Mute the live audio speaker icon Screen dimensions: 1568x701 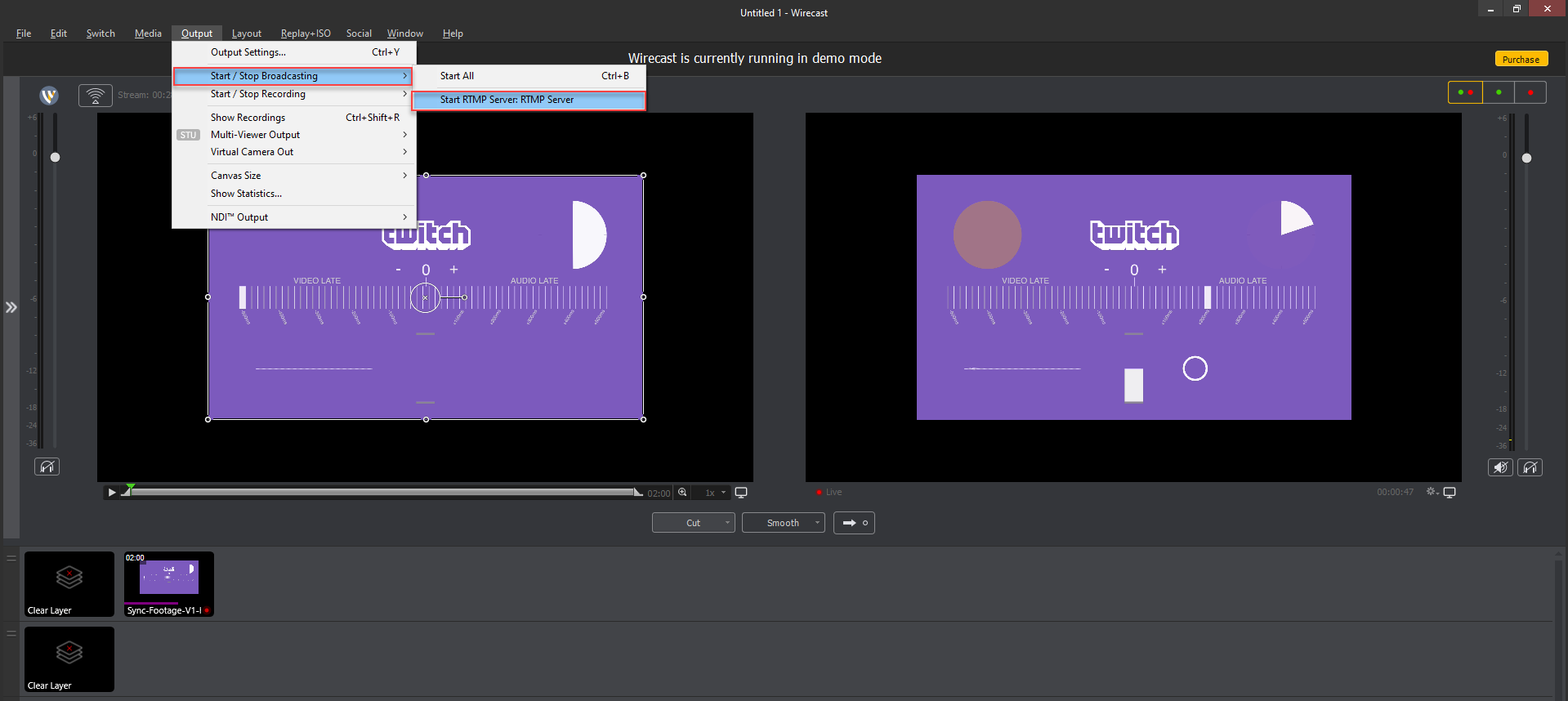(1500, 467)
